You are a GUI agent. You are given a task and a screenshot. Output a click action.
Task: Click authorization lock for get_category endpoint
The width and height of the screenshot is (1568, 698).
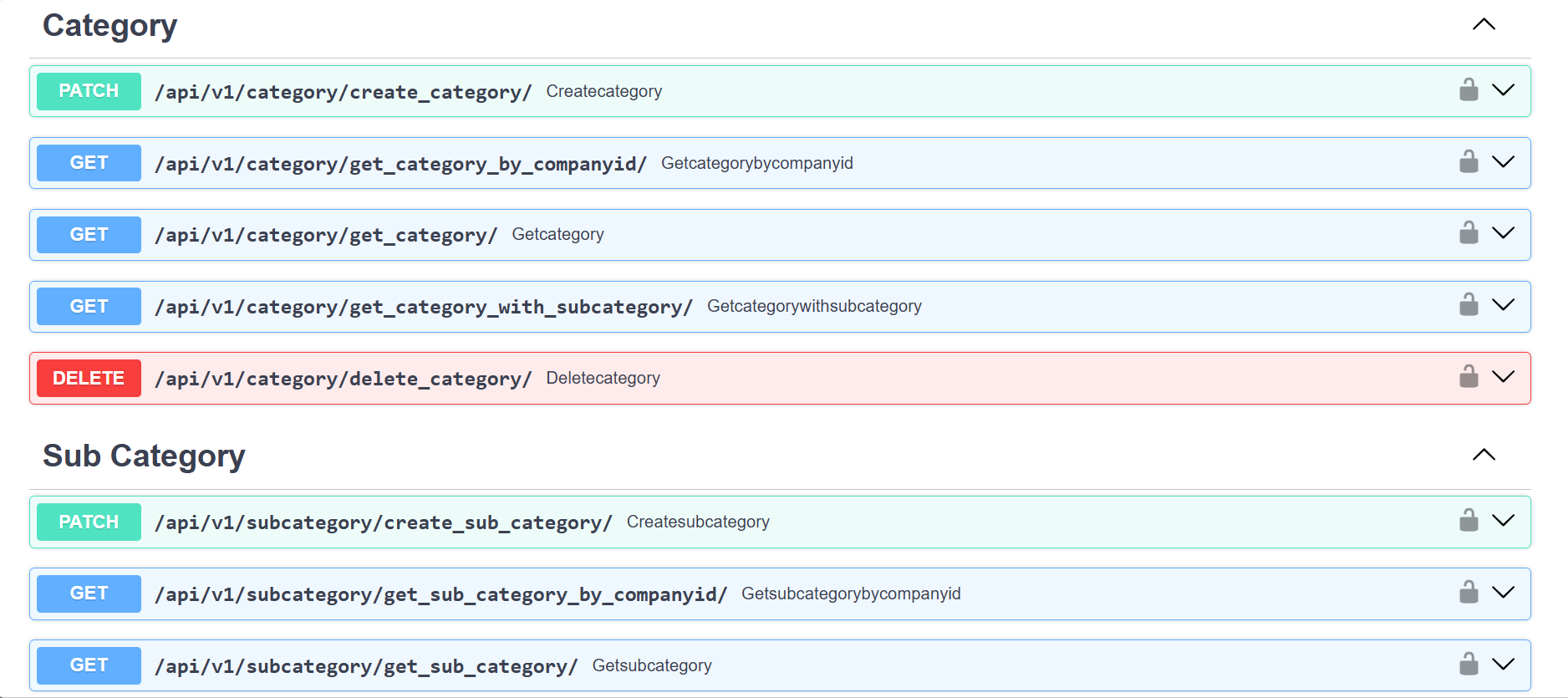(1469, 233)
